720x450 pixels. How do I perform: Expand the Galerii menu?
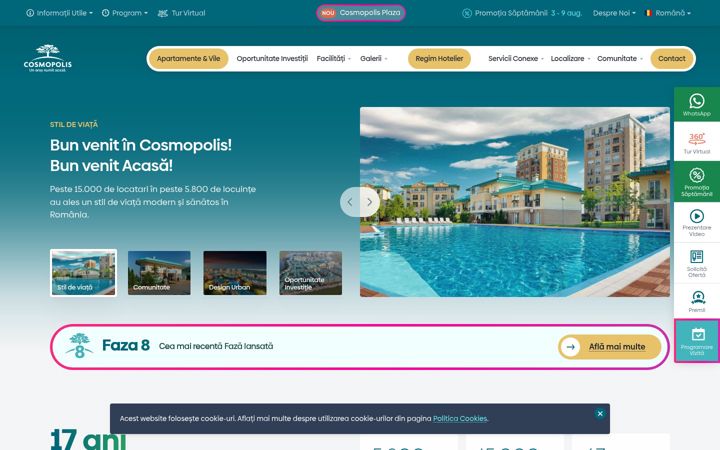click(x=373, y=58)
